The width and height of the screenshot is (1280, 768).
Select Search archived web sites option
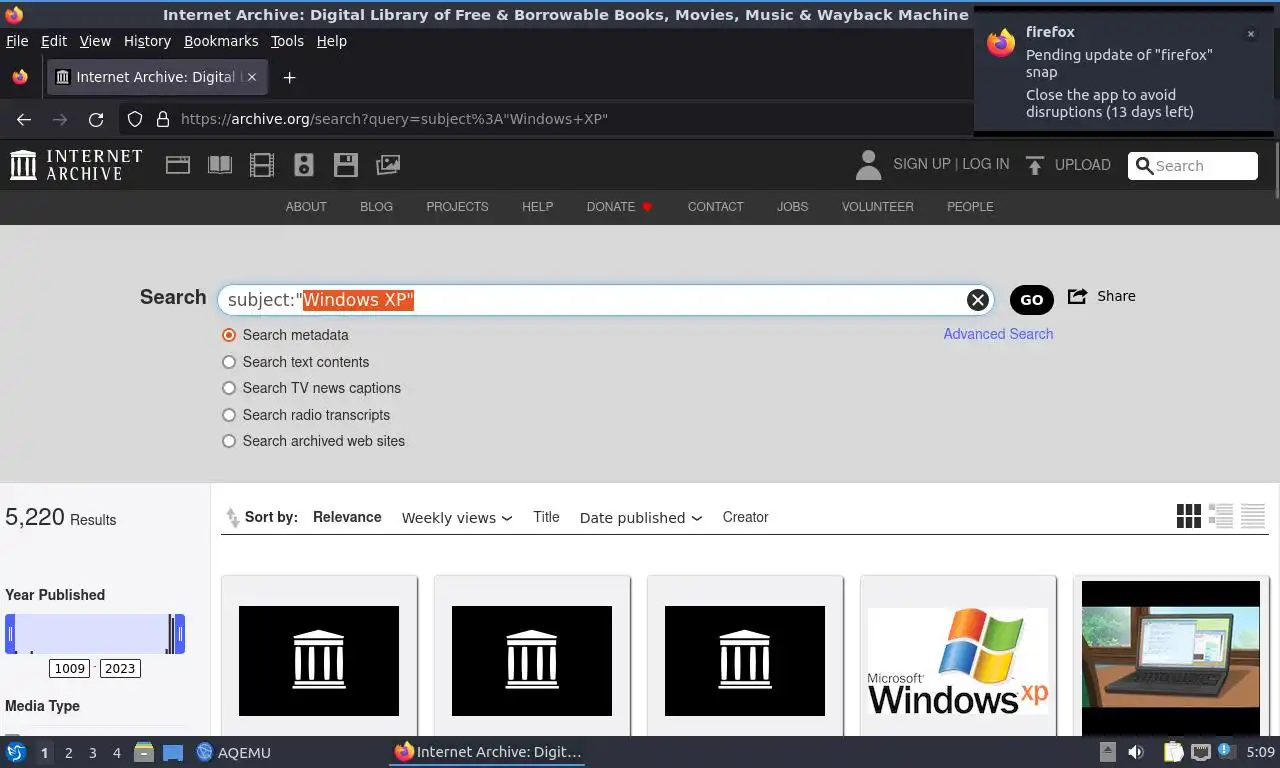click(229, 441)
